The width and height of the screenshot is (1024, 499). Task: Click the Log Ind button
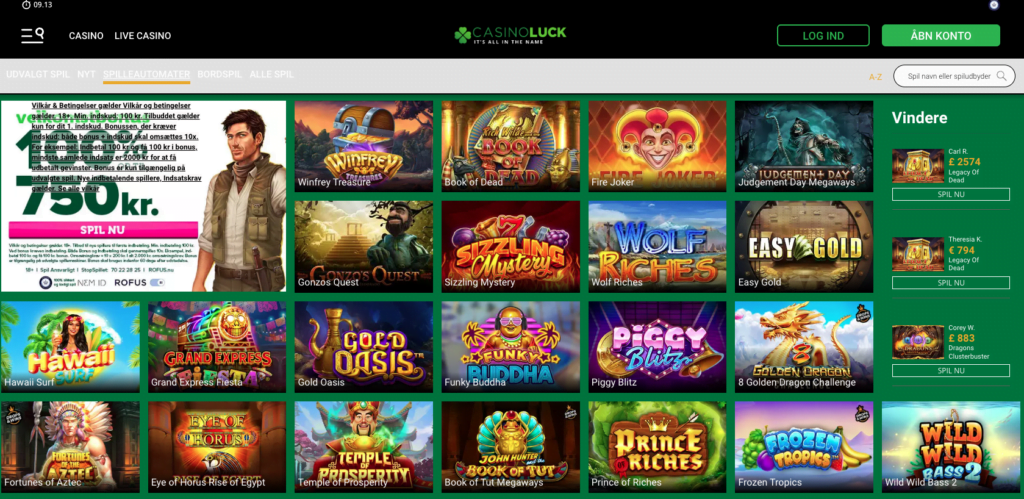823,36
